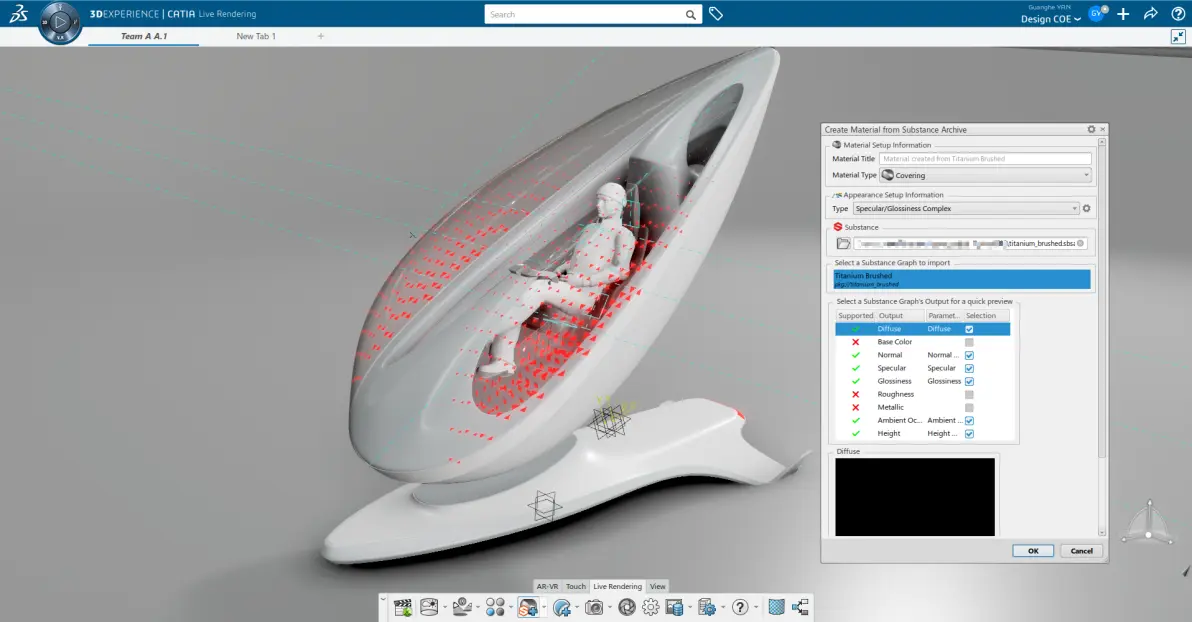Confirm the dialog with OK button
The width and height of the screenshot is (1192, 622).
tap(1033, 551)
